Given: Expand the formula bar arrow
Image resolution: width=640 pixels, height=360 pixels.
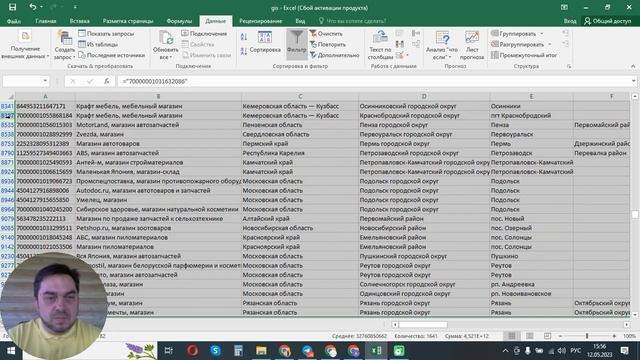Looking at the screenshot, I should coord(633,81).
